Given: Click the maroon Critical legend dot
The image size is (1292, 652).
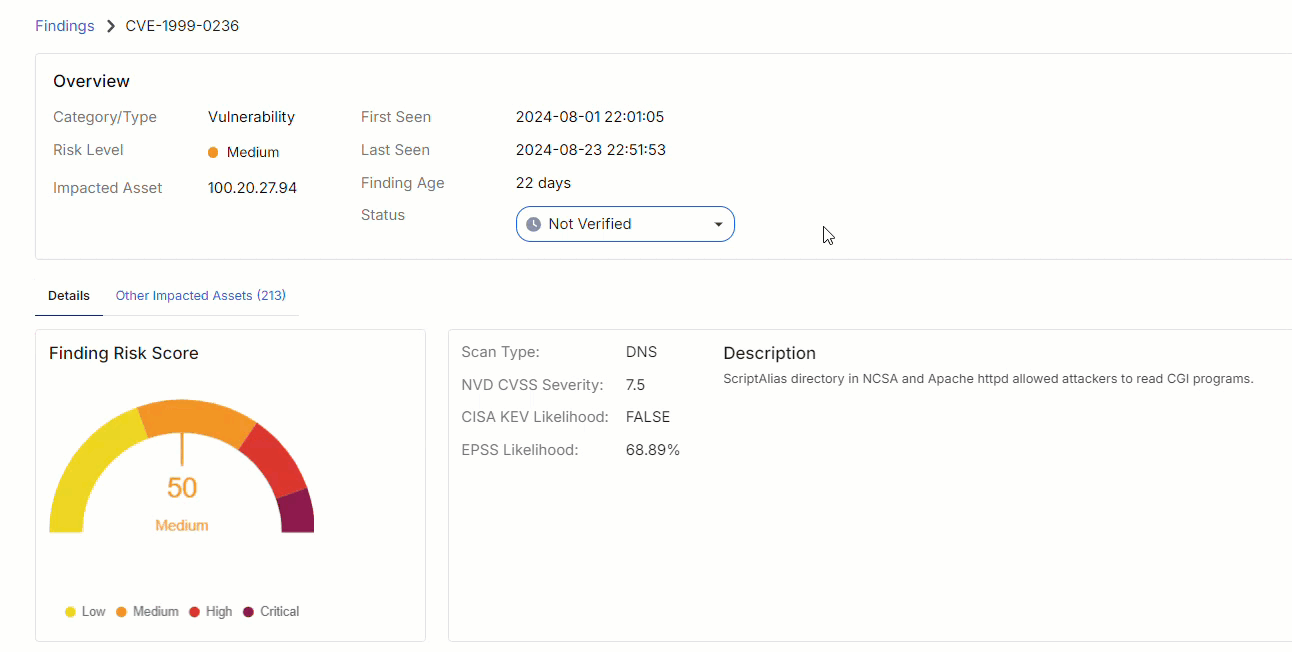Looking at the screenshot, I should coord(248,612).
